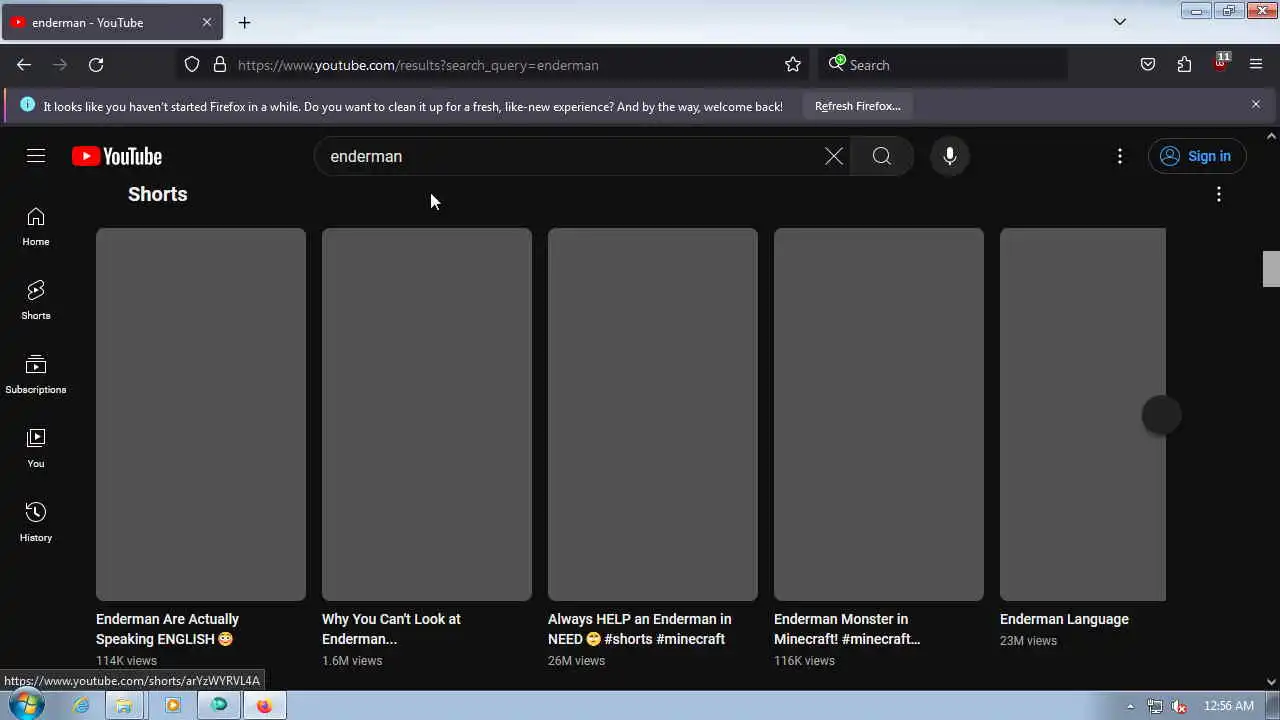The width and height of the screenshot is (1280, 720).
Task: Click the muted volume tray icon
Action: (1180, 706)
